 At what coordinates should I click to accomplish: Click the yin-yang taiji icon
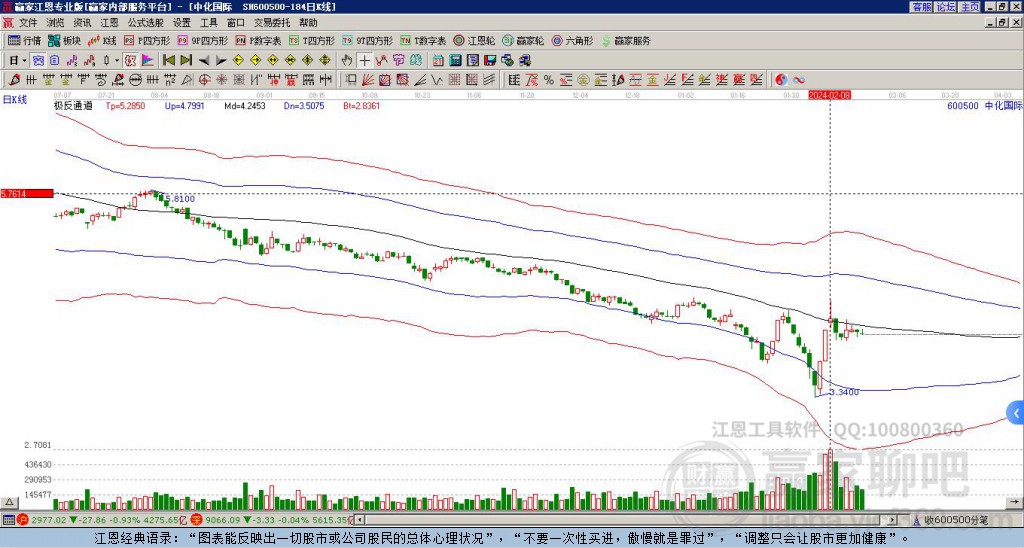pos(781,80)
